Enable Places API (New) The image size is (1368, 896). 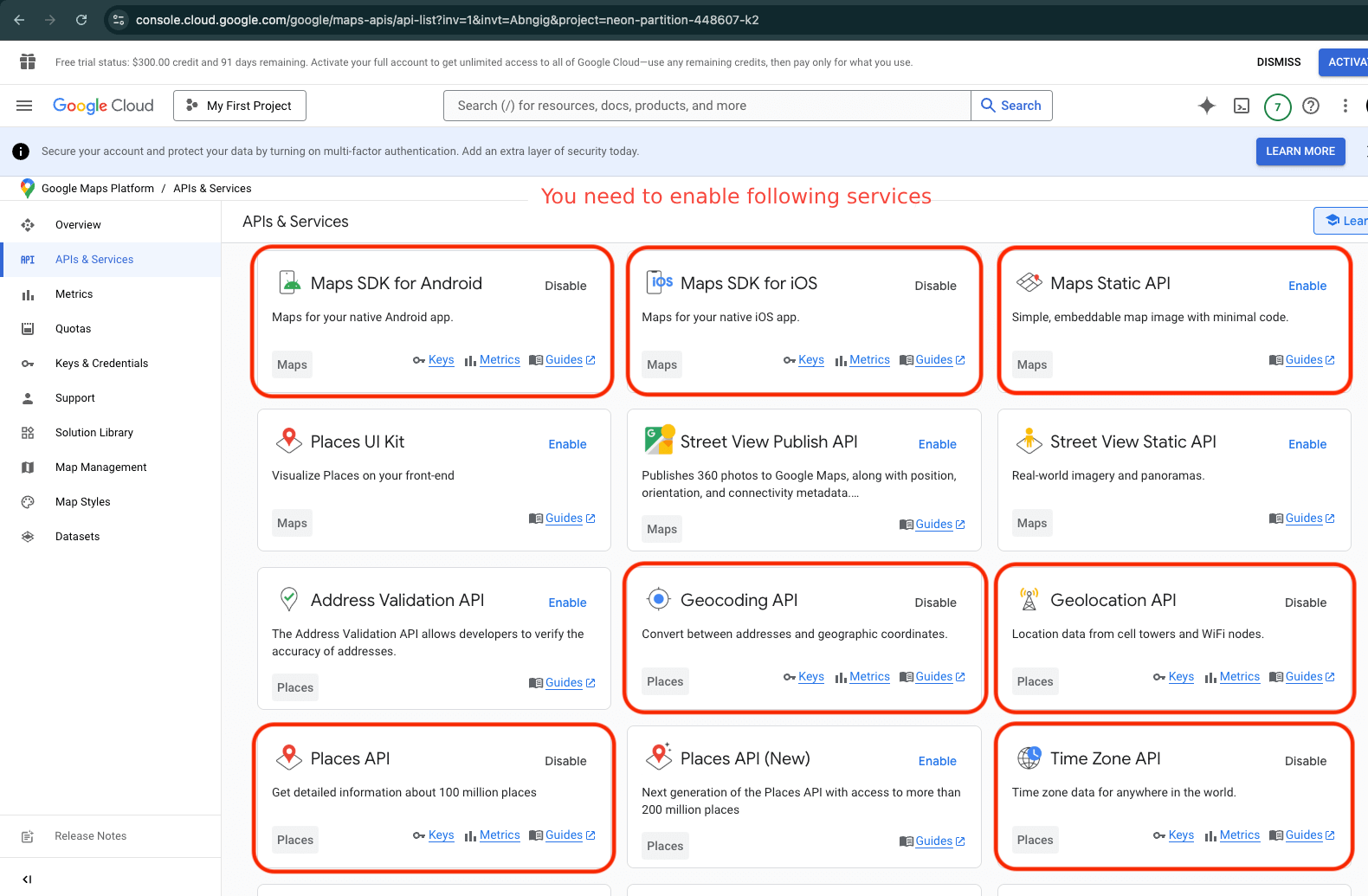pyautogui.click(x=937, y=761)
